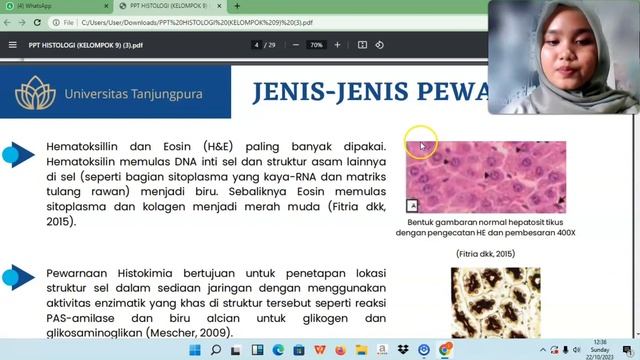Launch Microsoft Edge from the taskbar
640x360 pixels.
[x=278, y=350]
